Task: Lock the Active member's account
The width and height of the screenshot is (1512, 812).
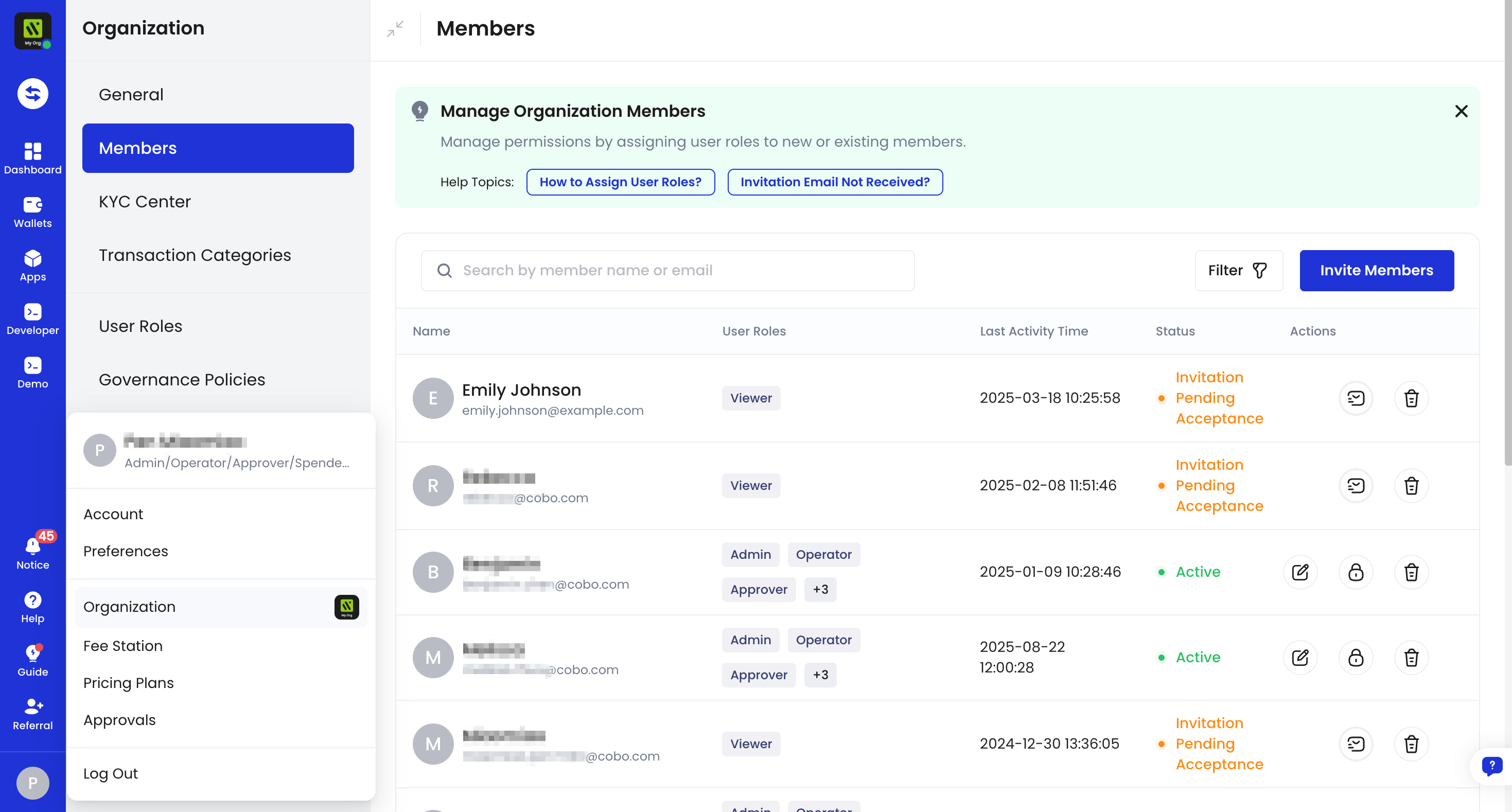Action: [x=1356, y=572]
